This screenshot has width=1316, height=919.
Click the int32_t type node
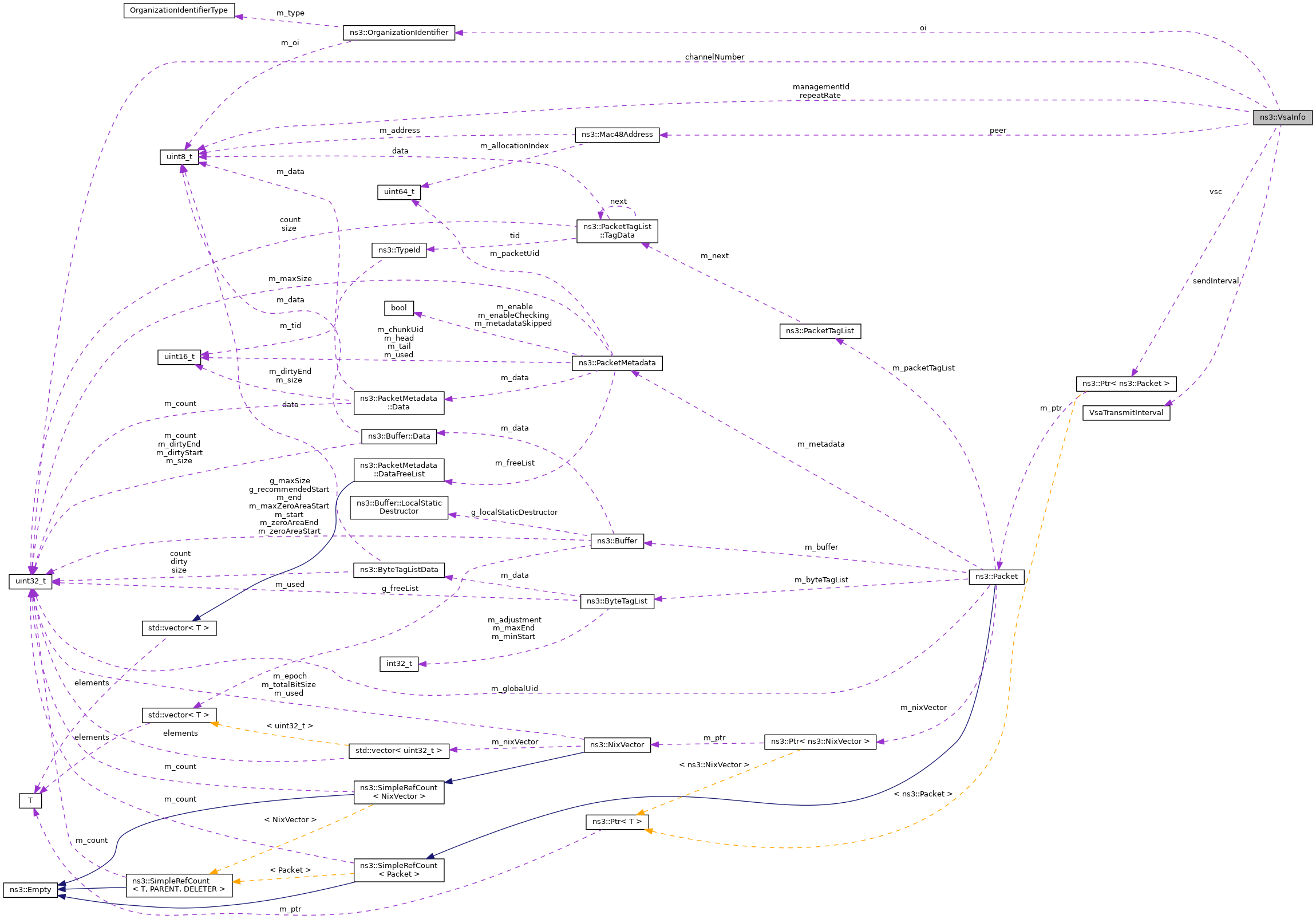(399, 664)
